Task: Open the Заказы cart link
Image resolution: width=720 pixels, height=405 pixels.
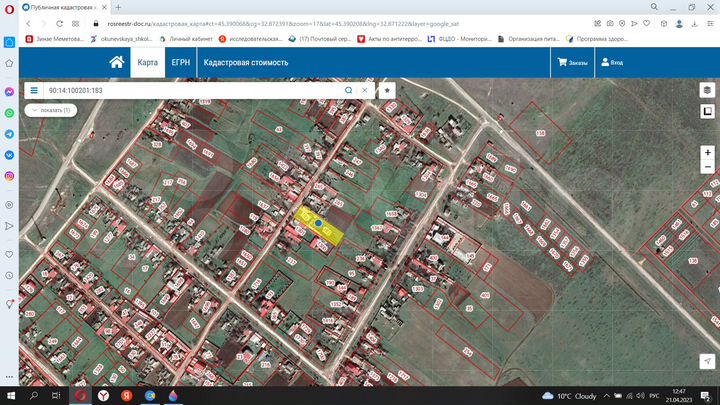Action: pos(572,62)
